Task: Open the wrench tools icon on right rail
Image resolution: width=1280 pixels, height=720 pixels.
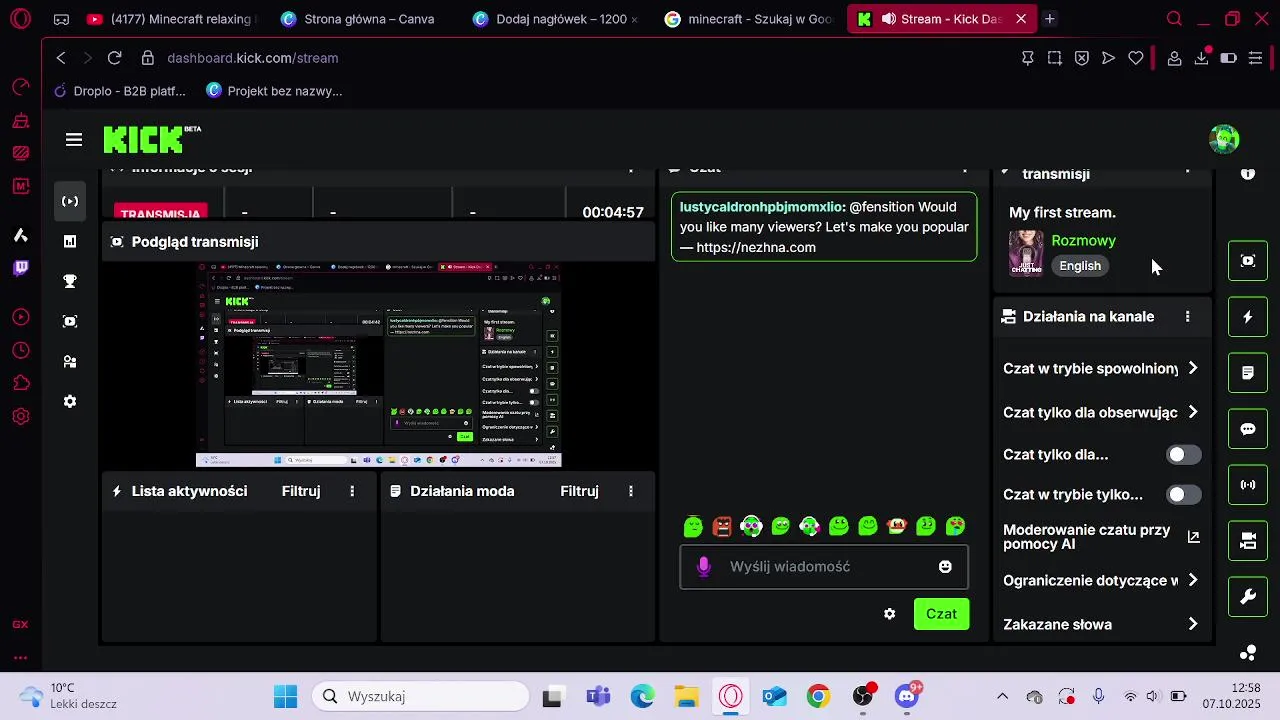Action: click(1248, 597)
